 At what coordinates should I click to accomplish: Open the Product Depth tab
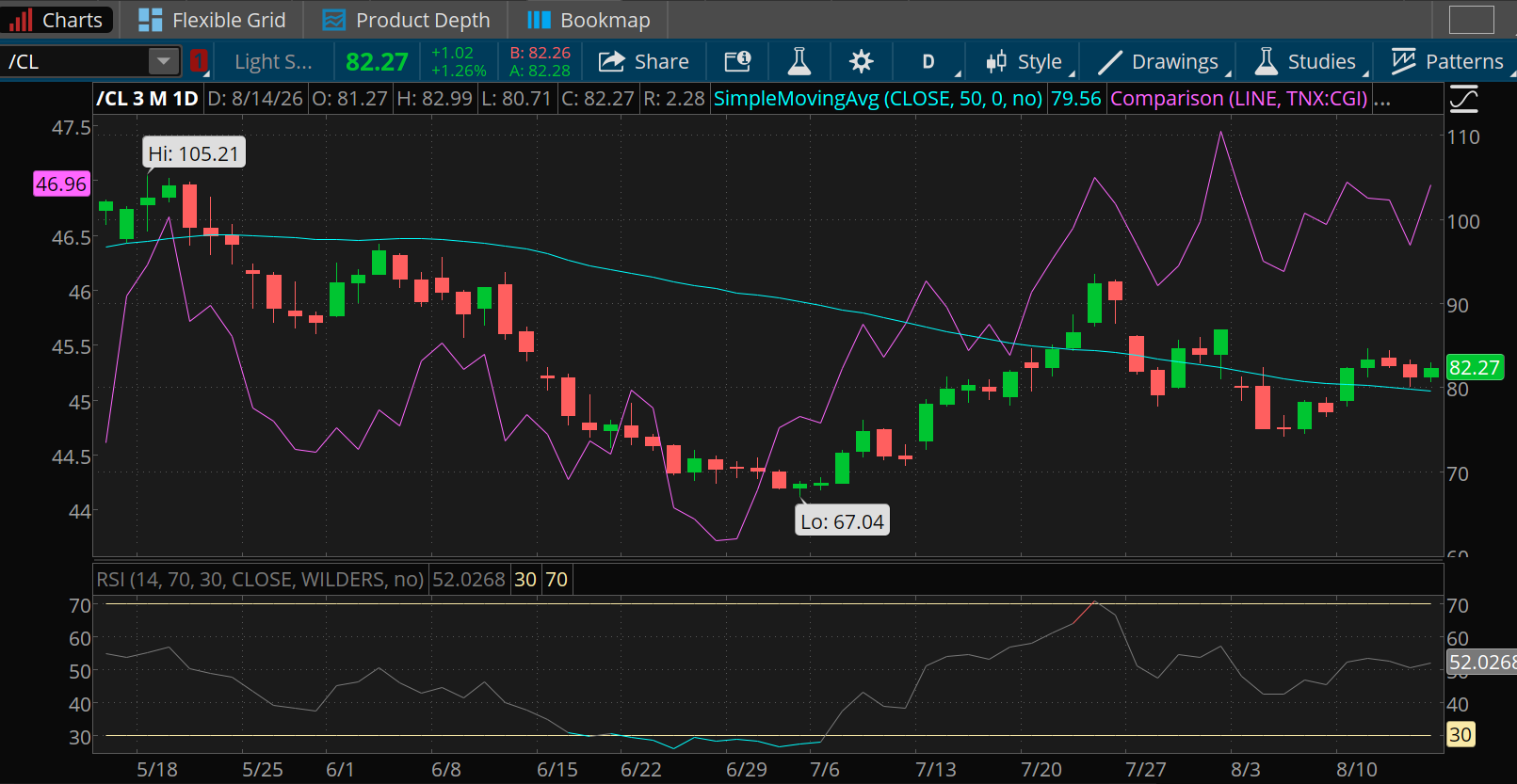(406, 20)
